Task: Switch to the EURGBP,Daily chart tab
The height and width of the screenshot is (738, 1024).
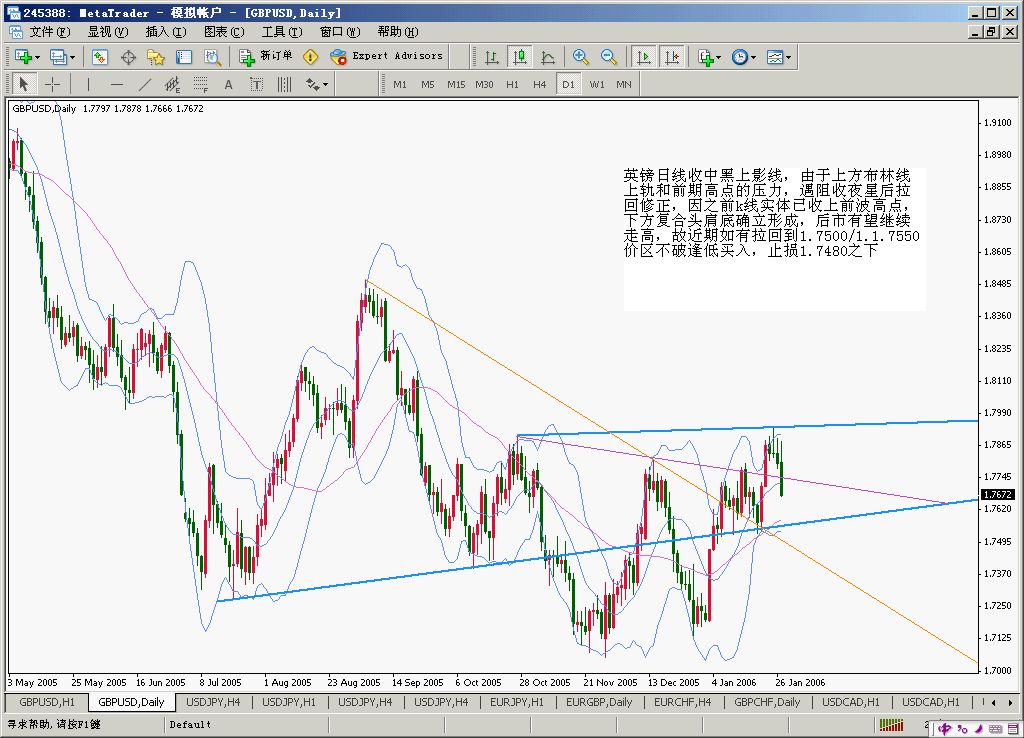Action: 599,703
